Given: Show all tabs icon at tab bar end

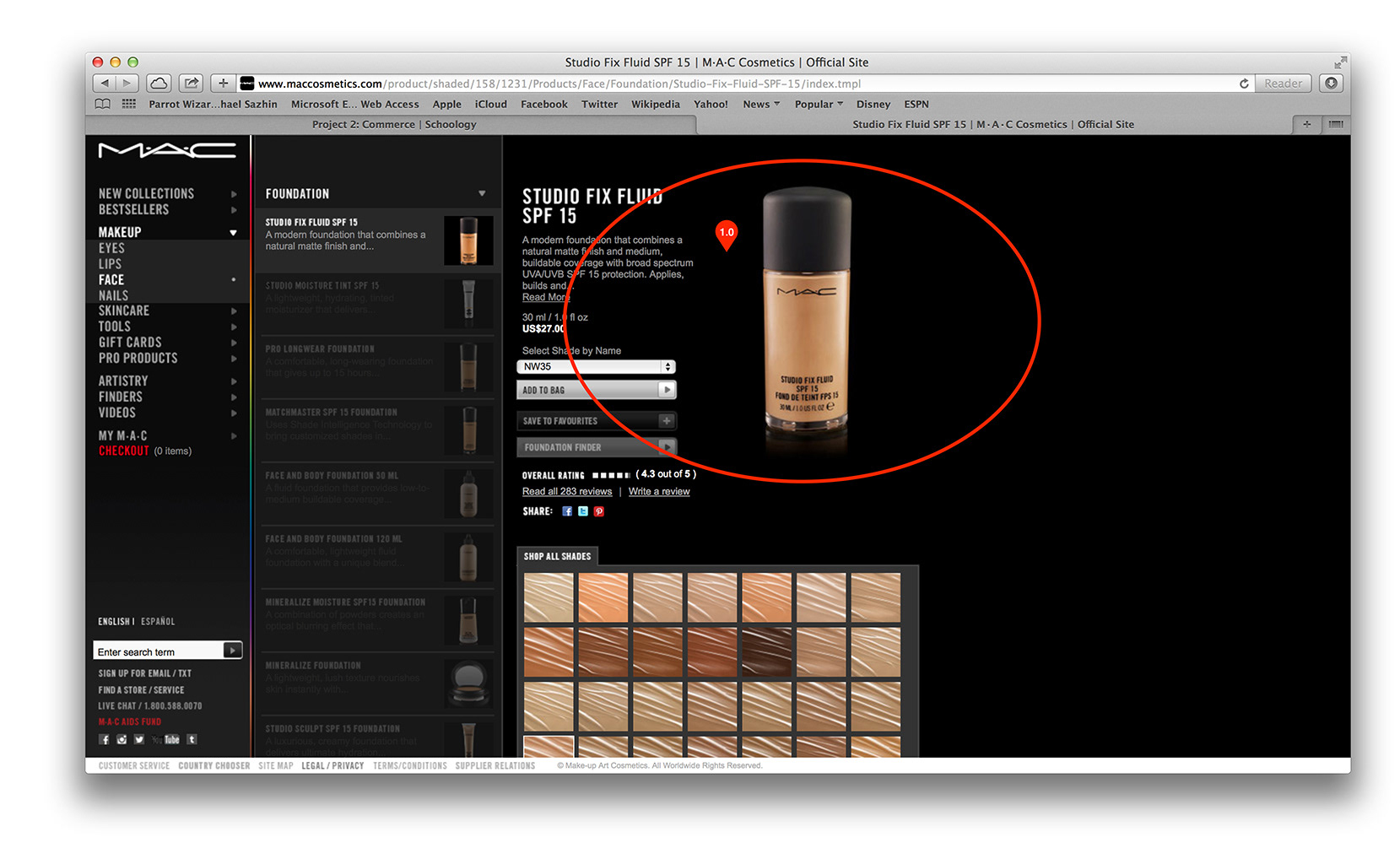Looking at the screenshot, I should tap(1335, 124).
